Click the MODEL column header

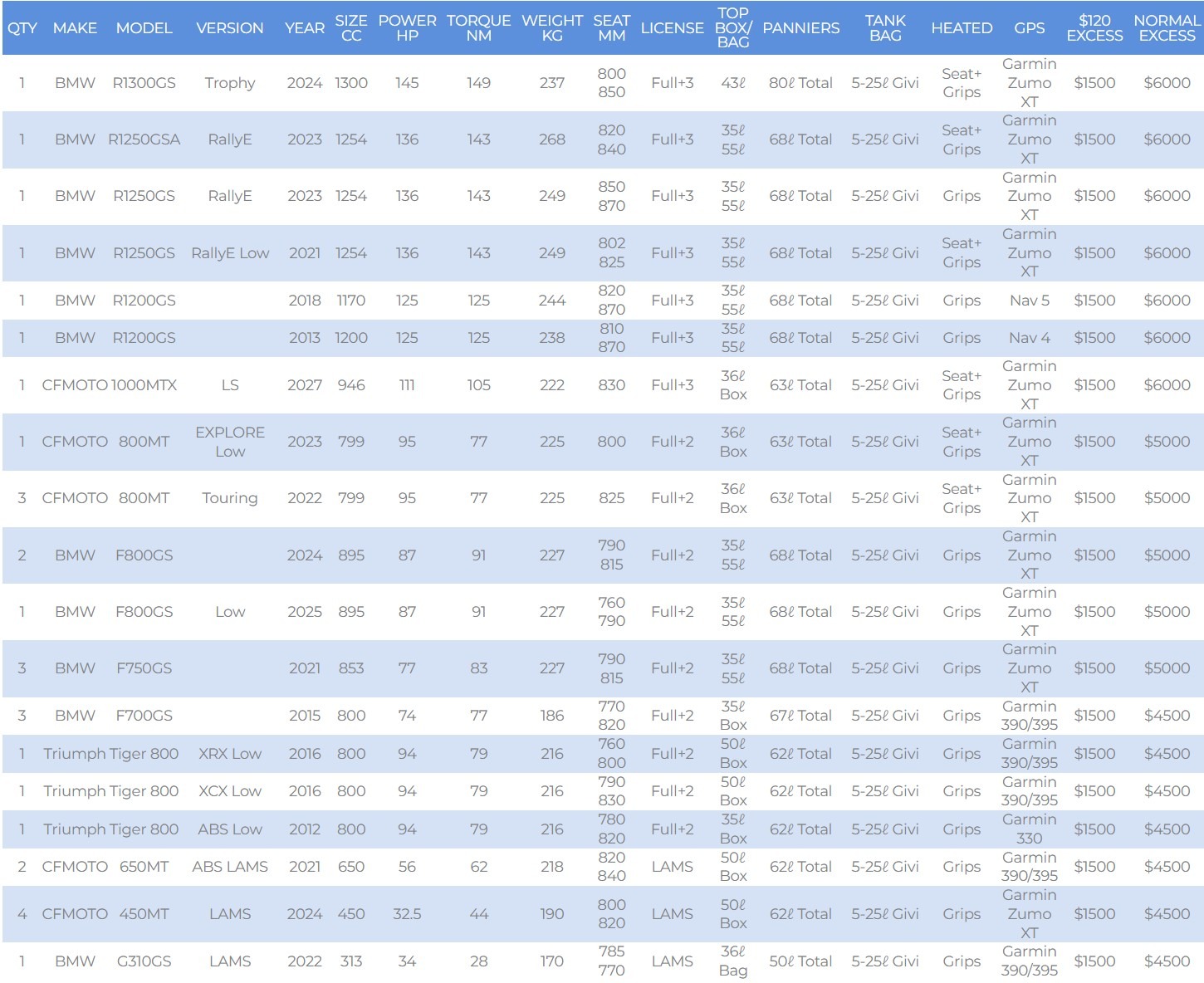(144, 28)
